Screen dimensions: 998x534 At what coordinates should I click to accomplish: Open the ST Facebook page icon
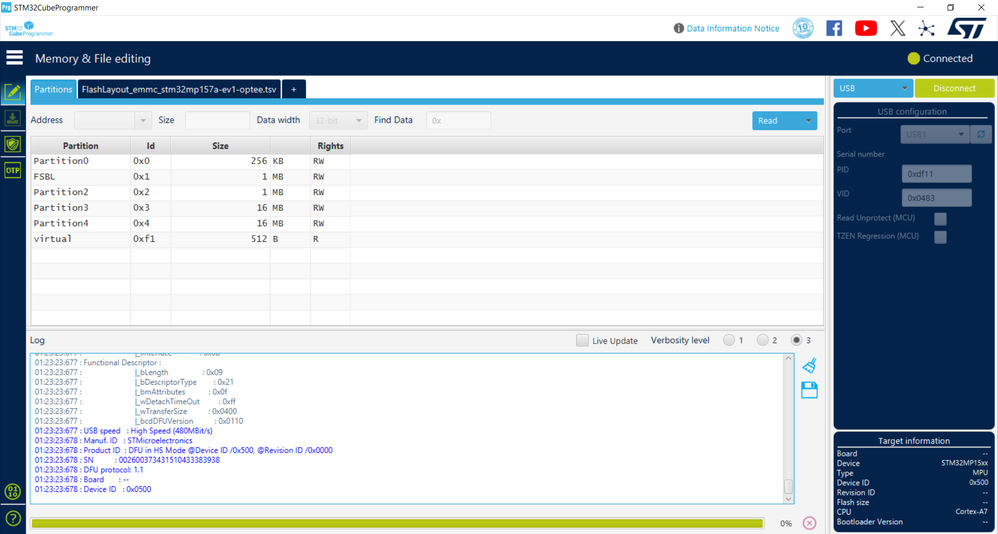coord(834,28)
